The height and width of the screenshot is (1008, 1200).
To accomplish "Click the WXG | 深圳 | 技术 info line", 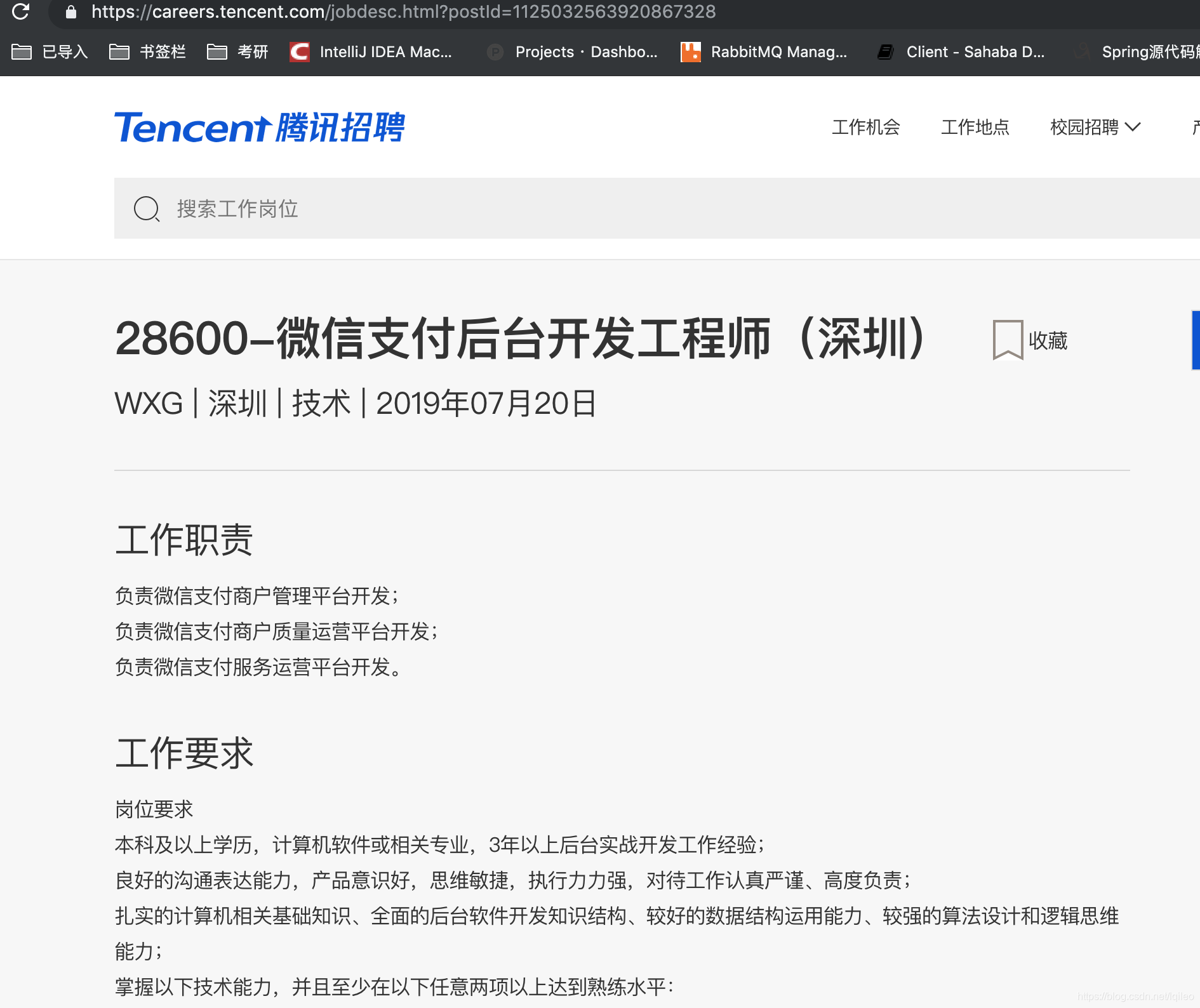I will point(356,404).
